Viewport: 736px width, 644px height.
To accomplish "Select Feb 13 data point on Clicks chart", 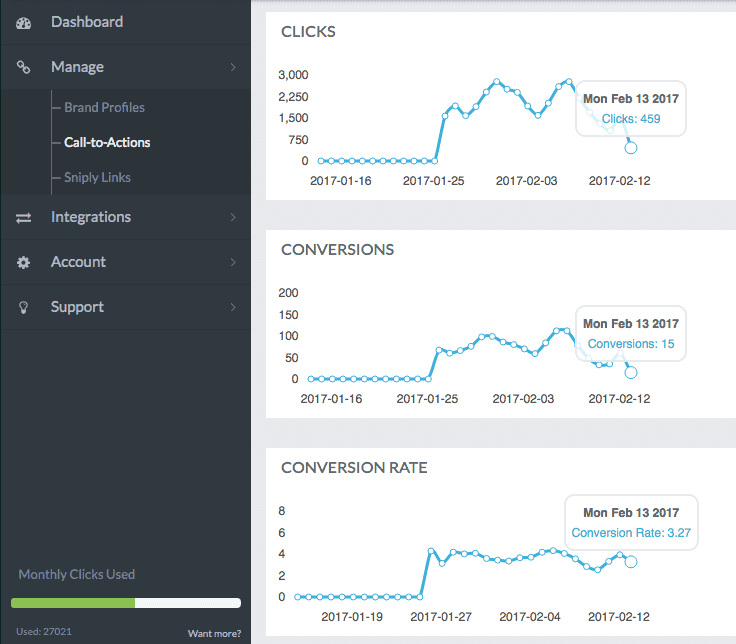I will click(x=631, y=147).
